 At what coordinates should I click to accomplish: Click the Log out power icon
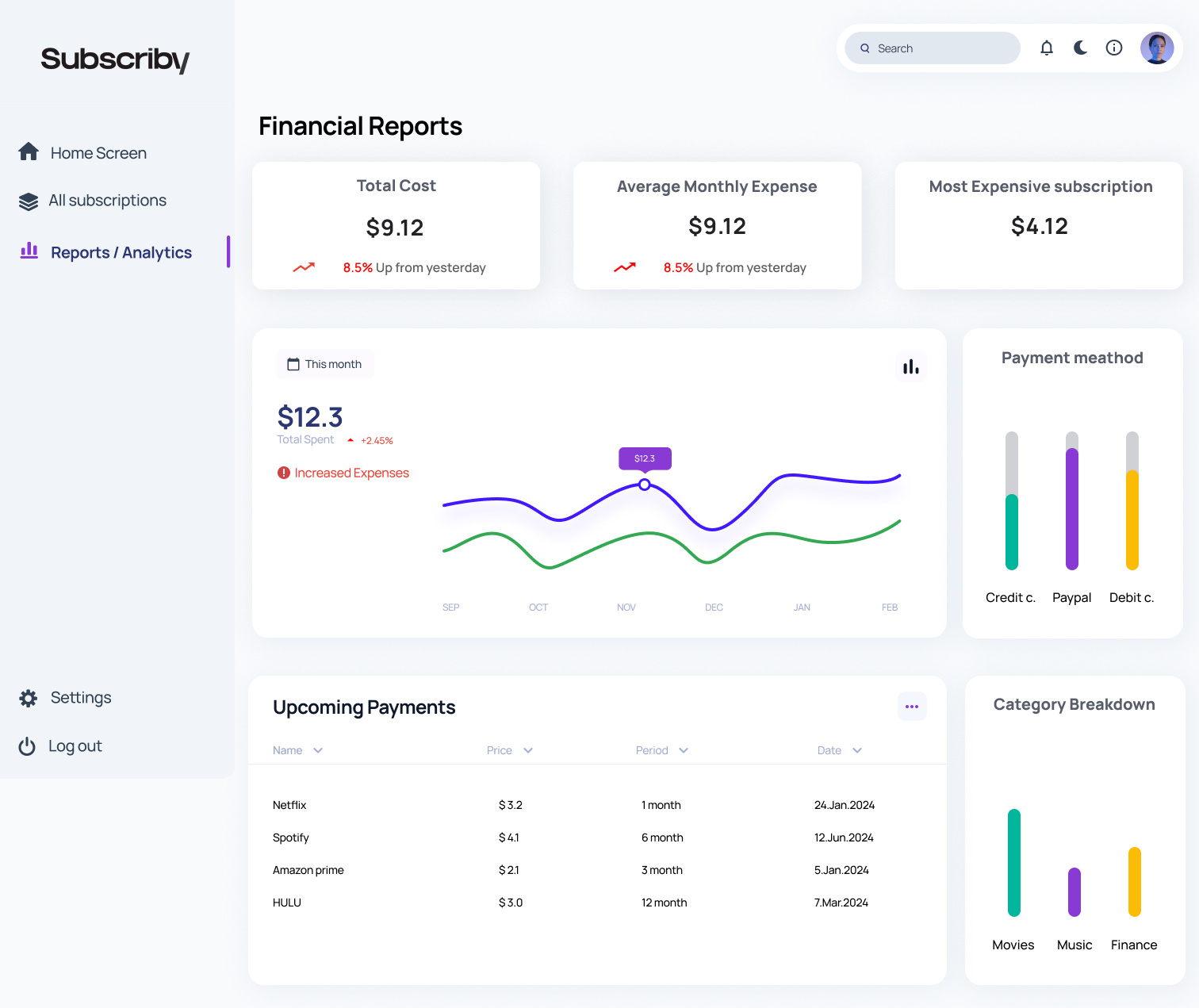29,745
